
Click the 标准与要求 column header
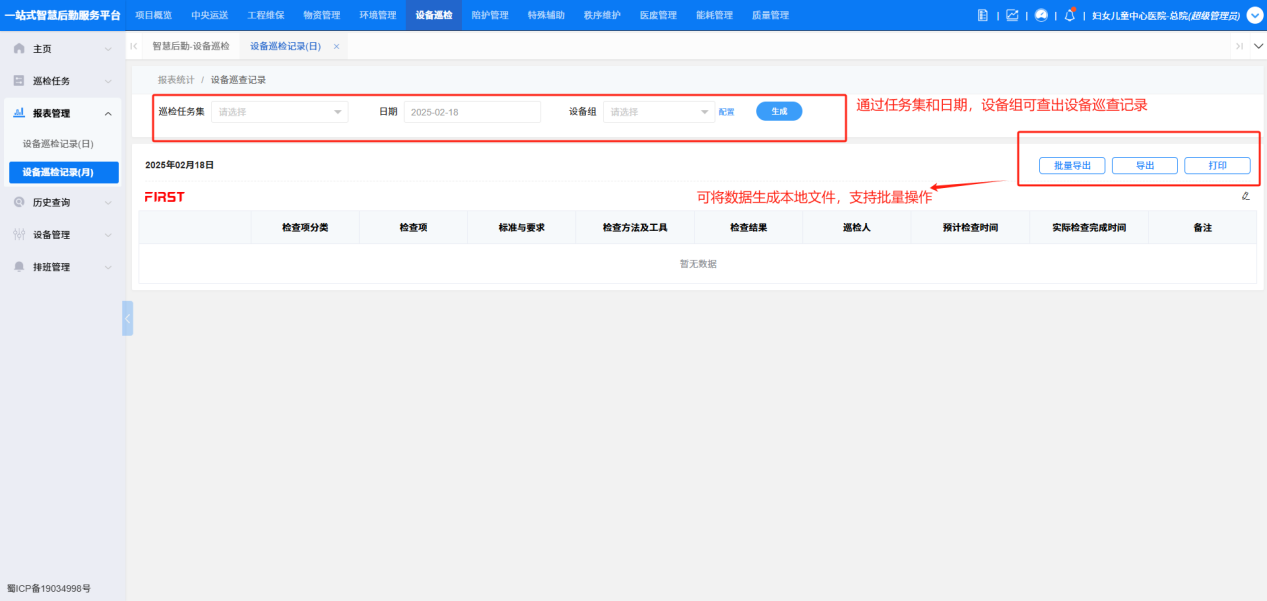(521, 227)
